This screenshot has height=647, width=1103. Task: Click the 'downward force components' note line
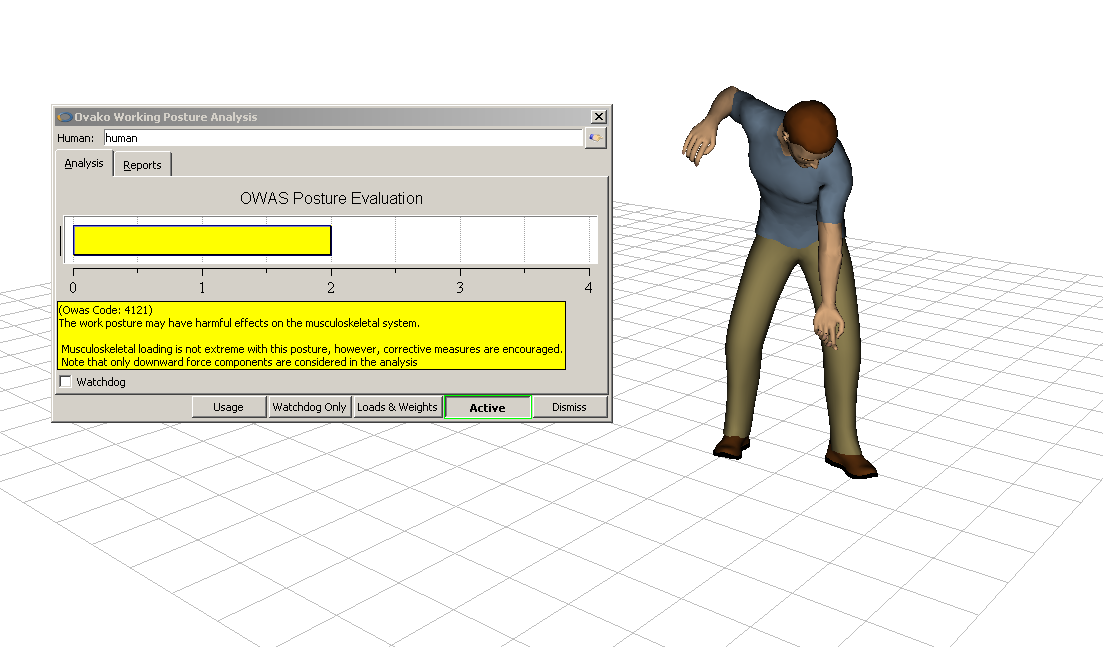click(x=239, y=362)
